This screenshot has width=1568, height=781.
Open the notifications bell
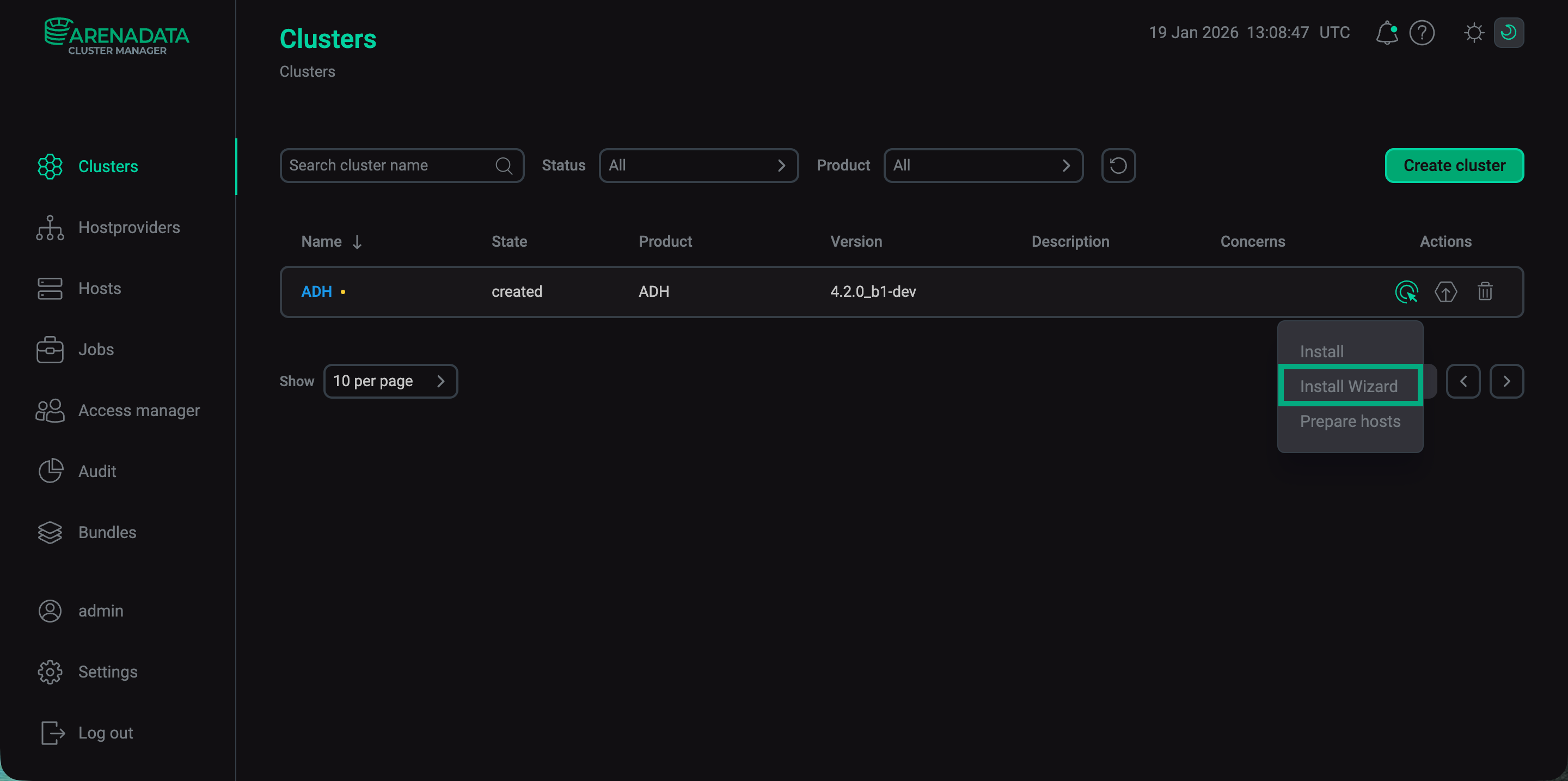pyautogui.click(x=1386, y=33)
